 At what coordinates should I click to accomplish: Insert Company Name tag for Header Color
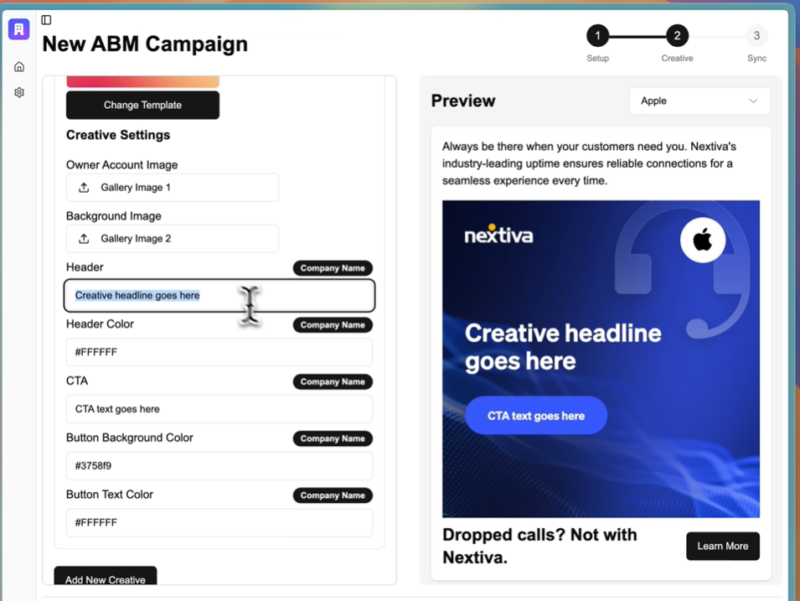pos(333,325)
